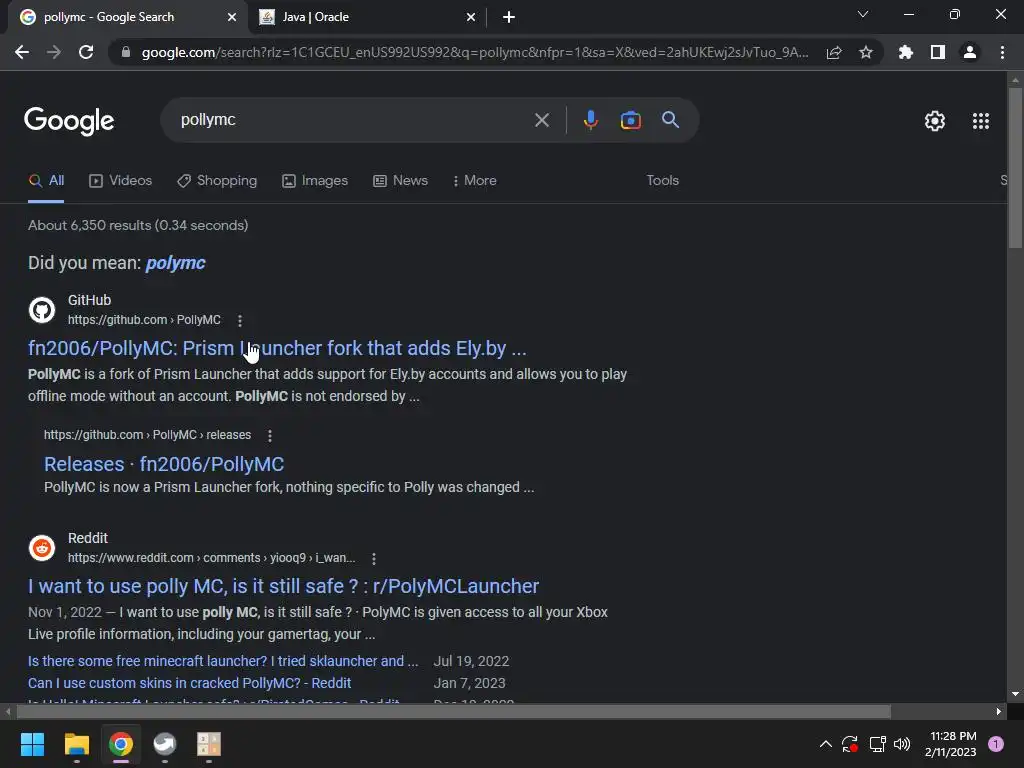The image size is (1024, 768).
Task: Open Chrome profile avatar
Action: [x=970, y=52]
